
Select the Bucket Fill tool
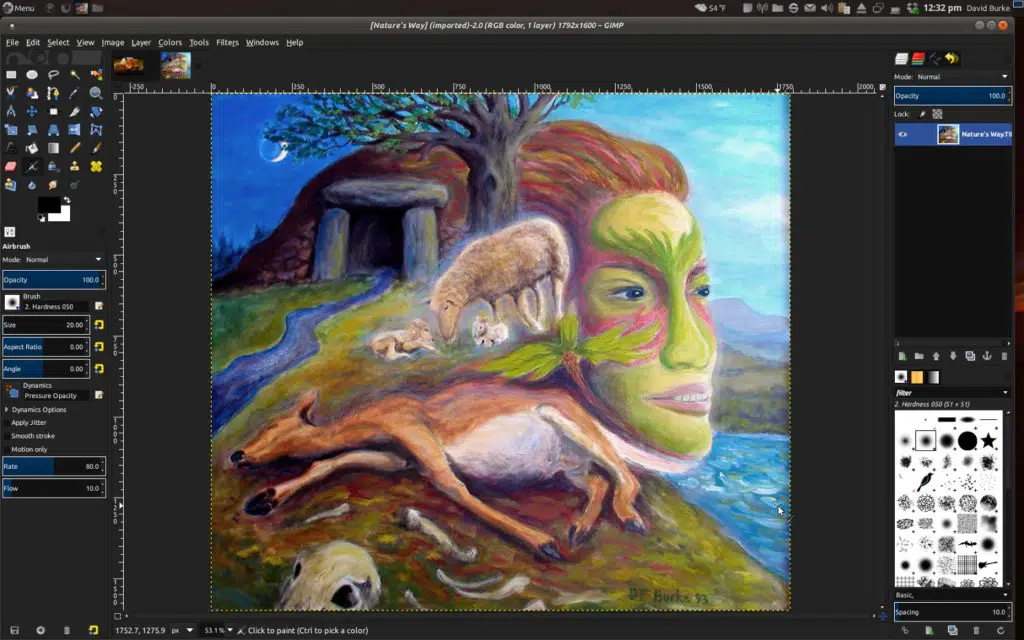(x=32, y=148)
